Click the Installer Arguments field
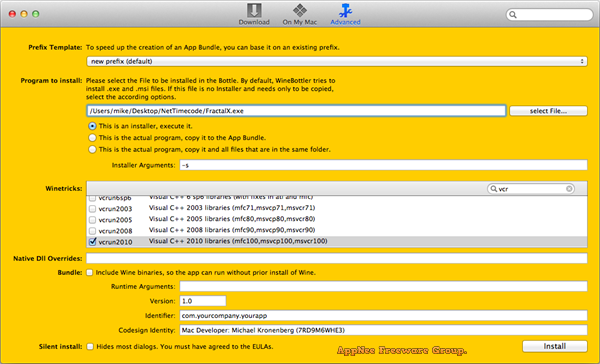This screenshot has width=600, height=364. coord(383,165)
